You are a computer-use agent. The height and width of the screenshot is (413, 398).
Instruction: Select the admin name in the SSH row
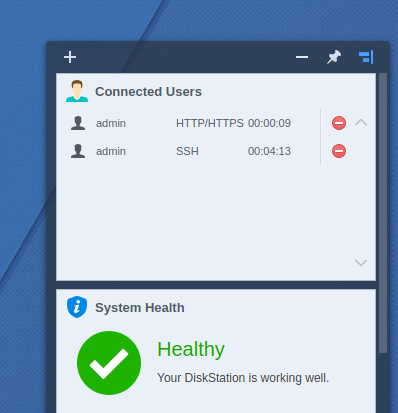pyautogui.click(x=111, y=151)
